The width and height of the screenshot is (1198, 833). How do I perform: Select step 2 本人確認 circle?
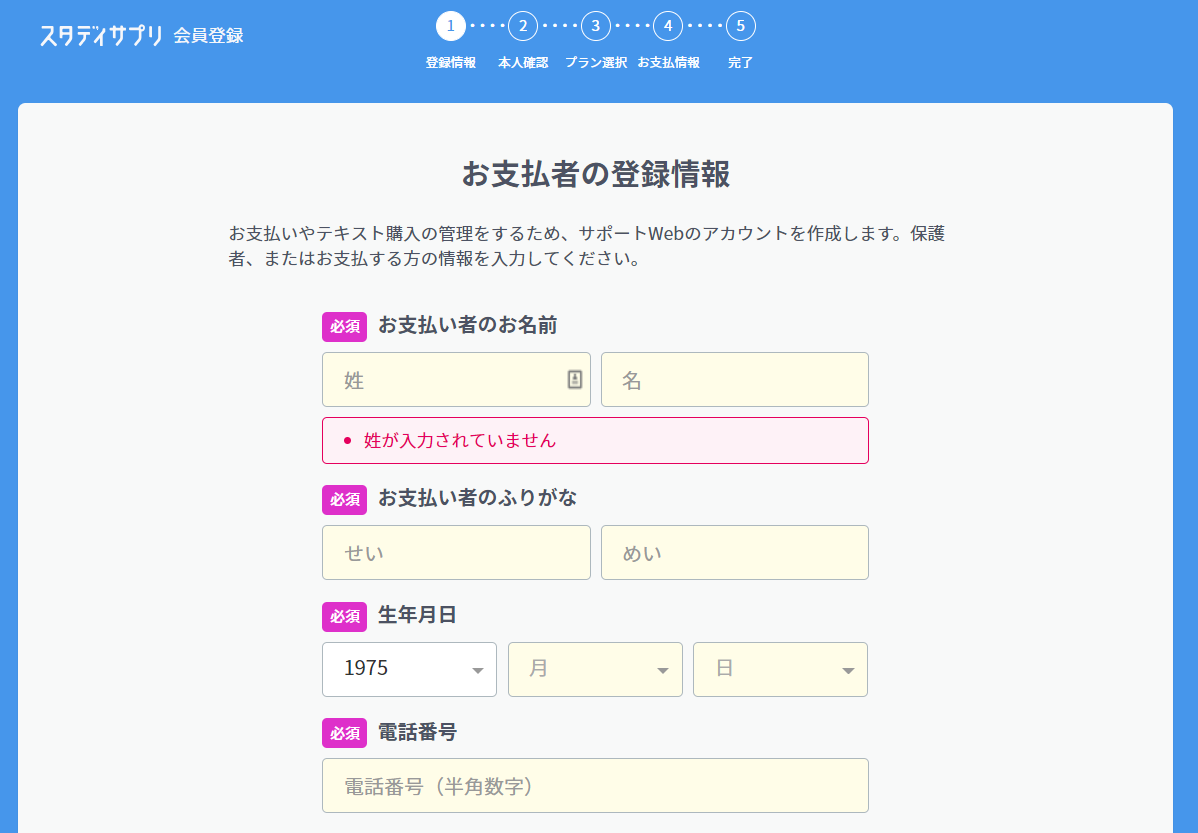click(523, 26)
